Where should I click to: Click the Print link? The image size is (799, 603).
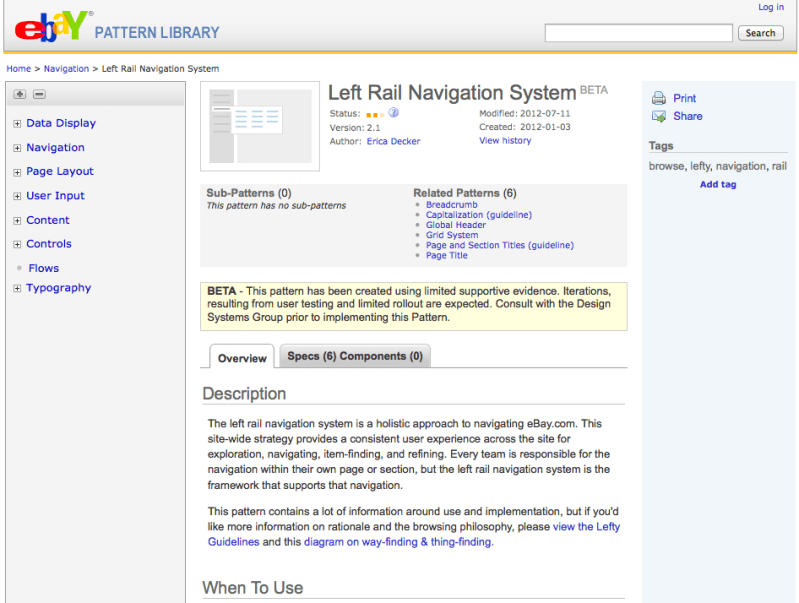pyautogui.click(x=684, y=98)
